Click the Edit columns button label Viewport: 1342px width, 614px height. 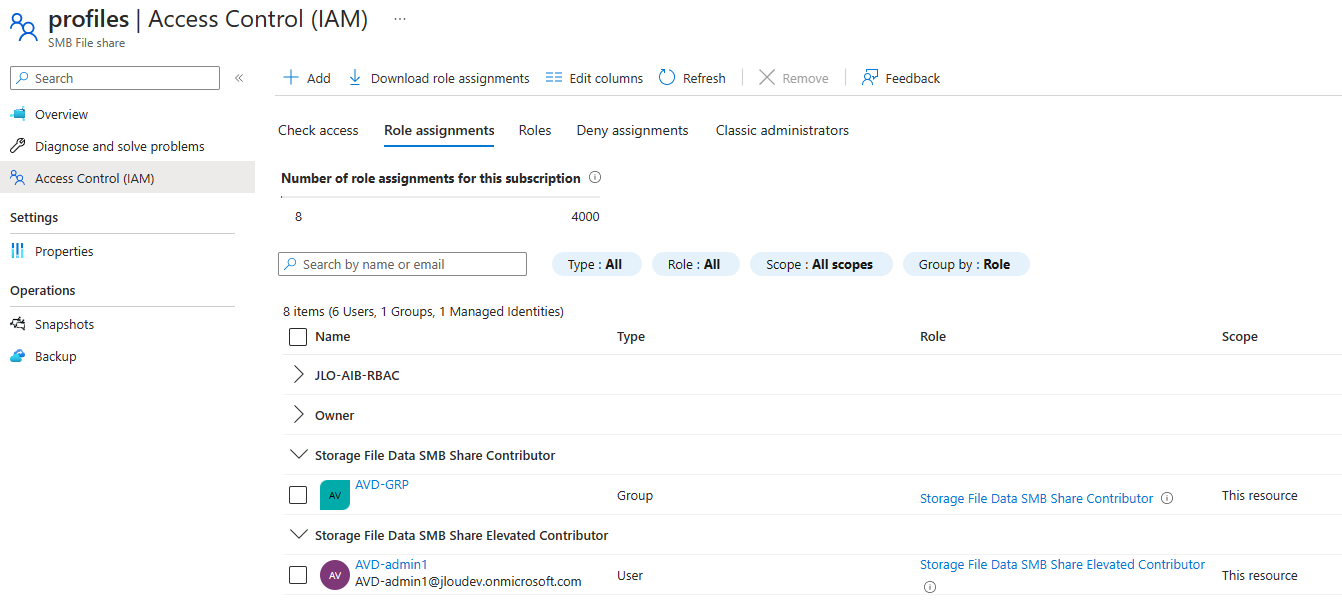(606, 78)
